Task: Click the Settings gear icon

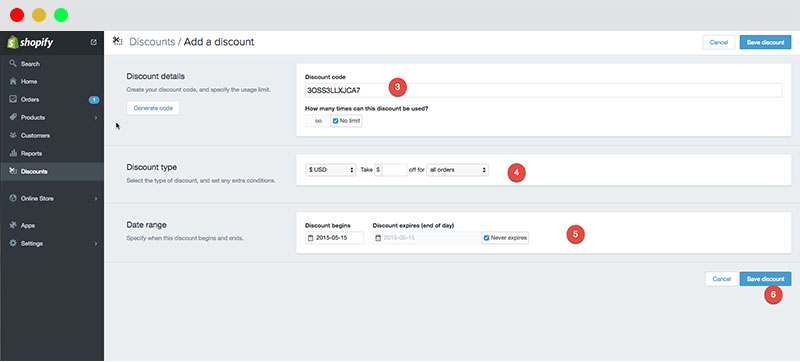Action: pos(13,243)
